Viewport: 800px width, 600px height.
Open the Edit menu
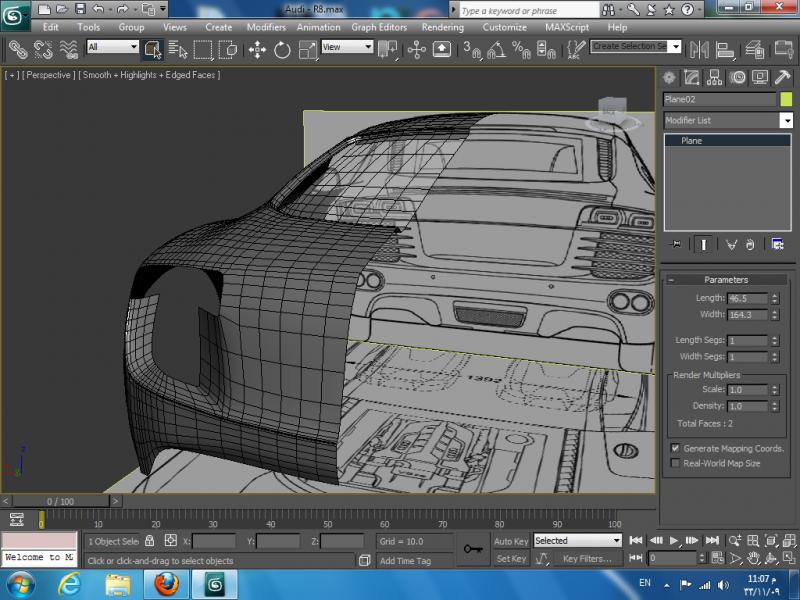(51, 27)
